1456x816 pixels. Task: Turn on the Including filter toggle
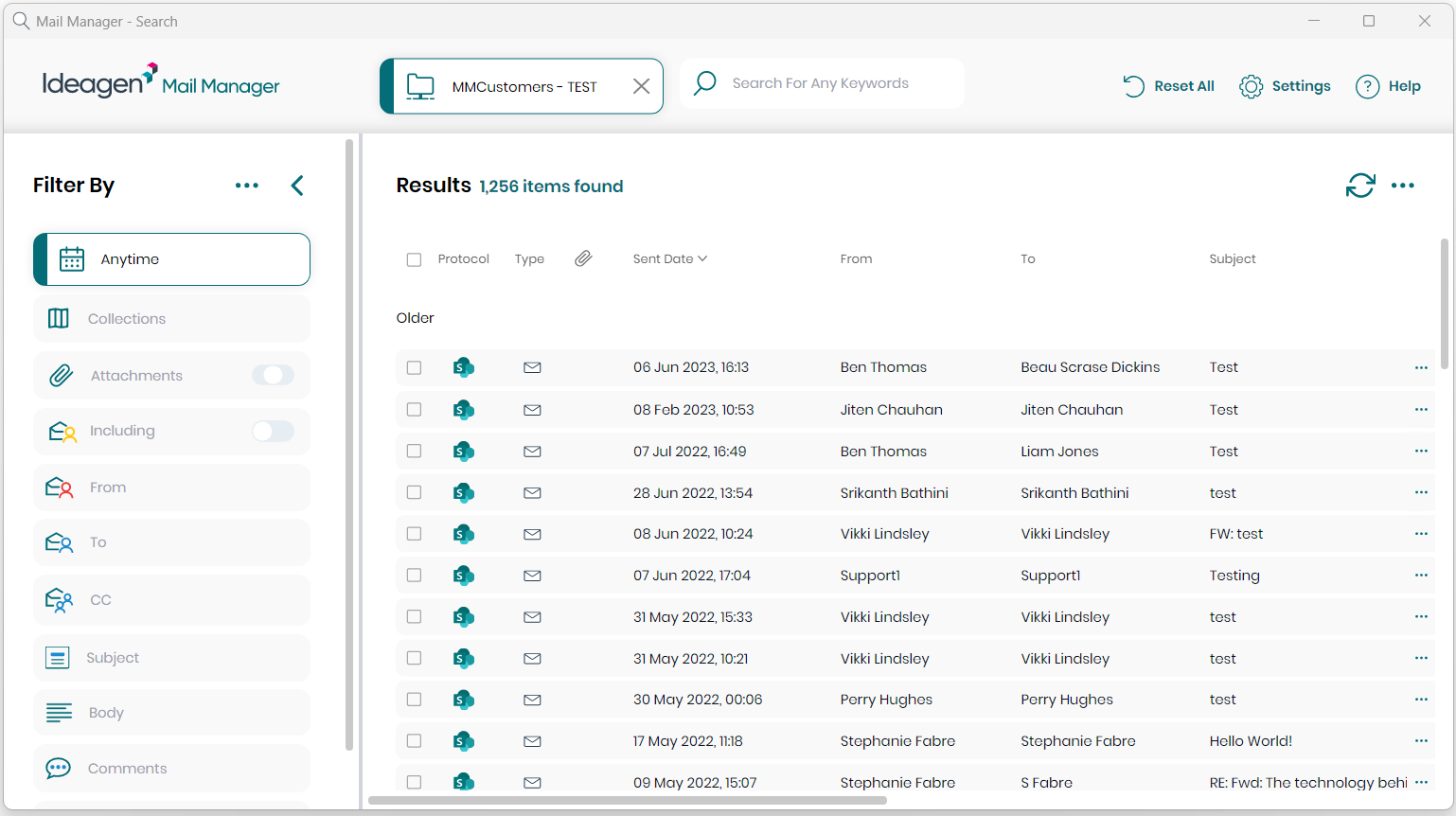tap(273, 431)
